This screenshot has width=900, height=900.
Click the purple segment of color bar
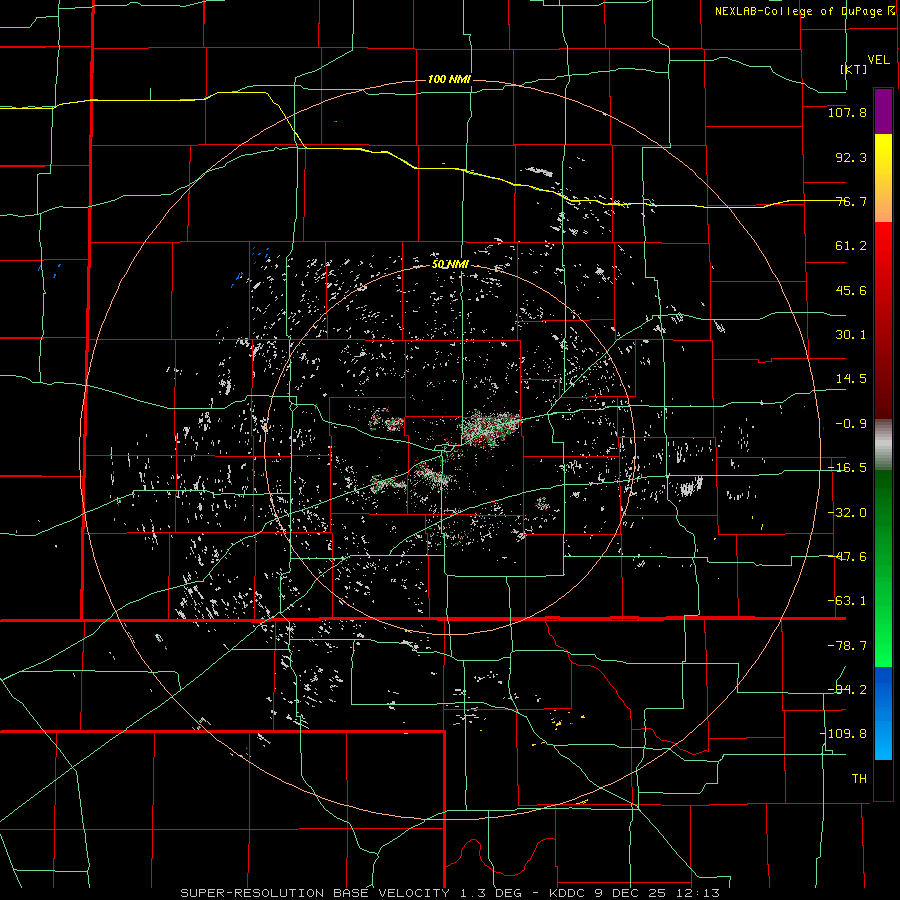[883, 111]
